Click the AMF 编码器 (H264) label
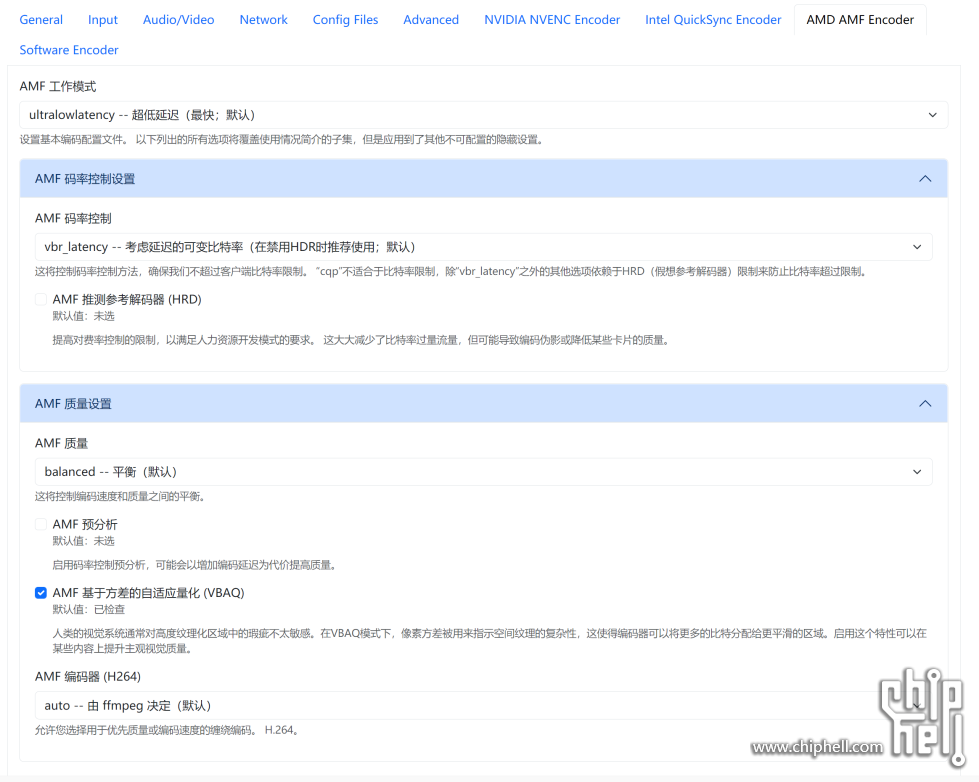The width and height of the screenshot is (979, 782). 88,676
